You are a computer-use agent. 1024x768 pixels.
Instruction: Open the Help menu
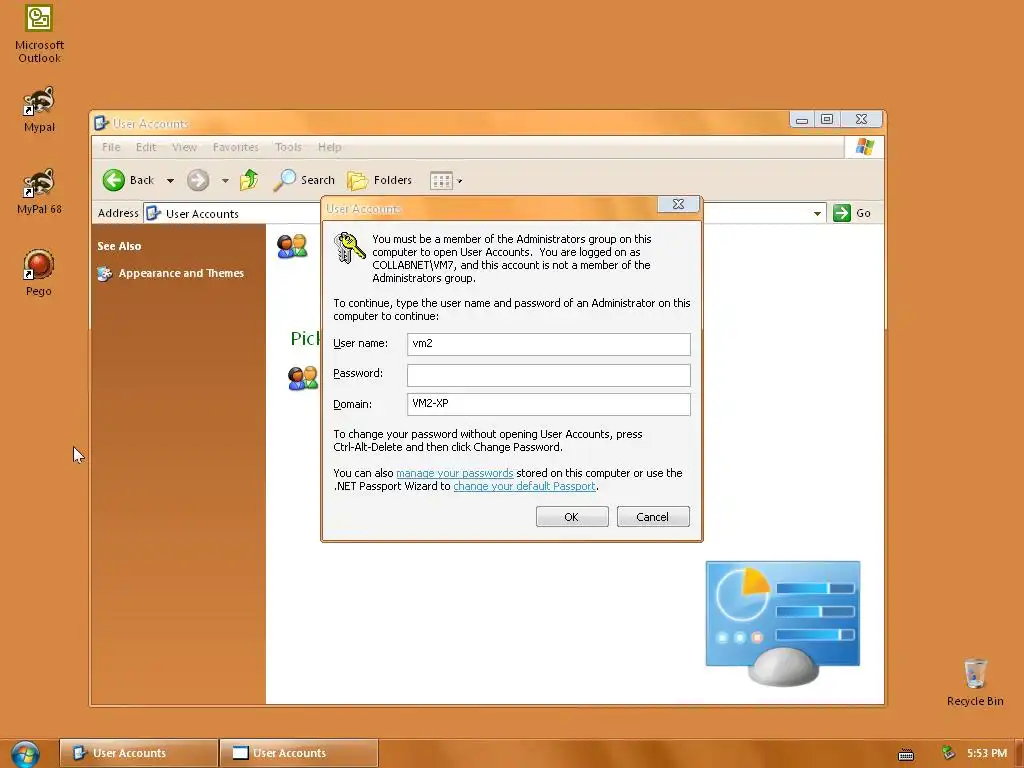point(329,148)
